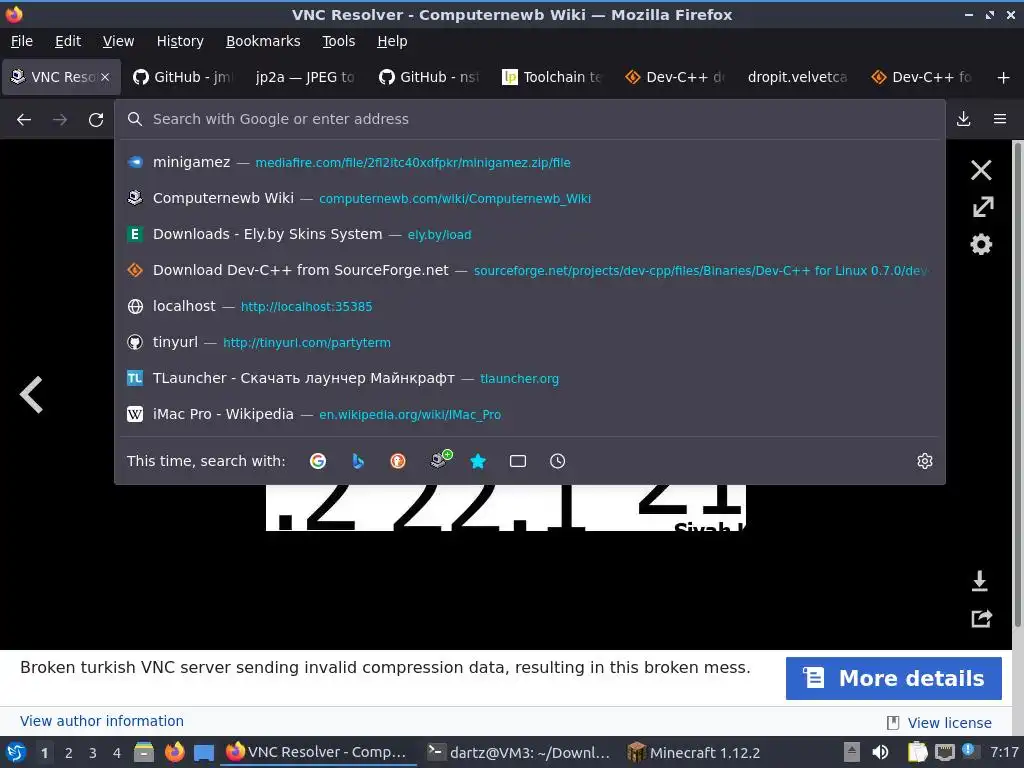Screen dimensions: 1024x768
Task: Open the Firefox hamburger application menu
Action: (x=1000, y=119)
